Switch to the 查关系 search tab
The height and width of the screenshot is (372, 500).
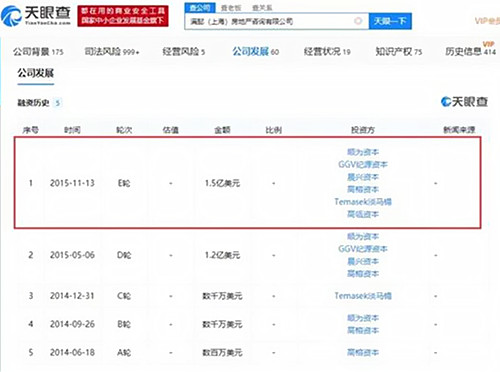click(x=262, y=8)
